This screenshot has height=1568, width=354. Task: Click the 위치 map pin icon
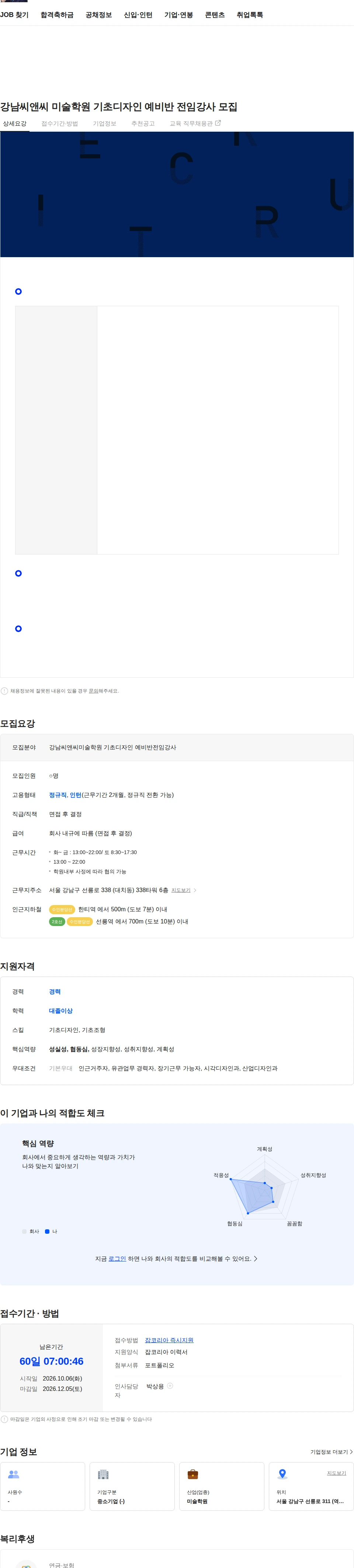[x=282, y=1474]
